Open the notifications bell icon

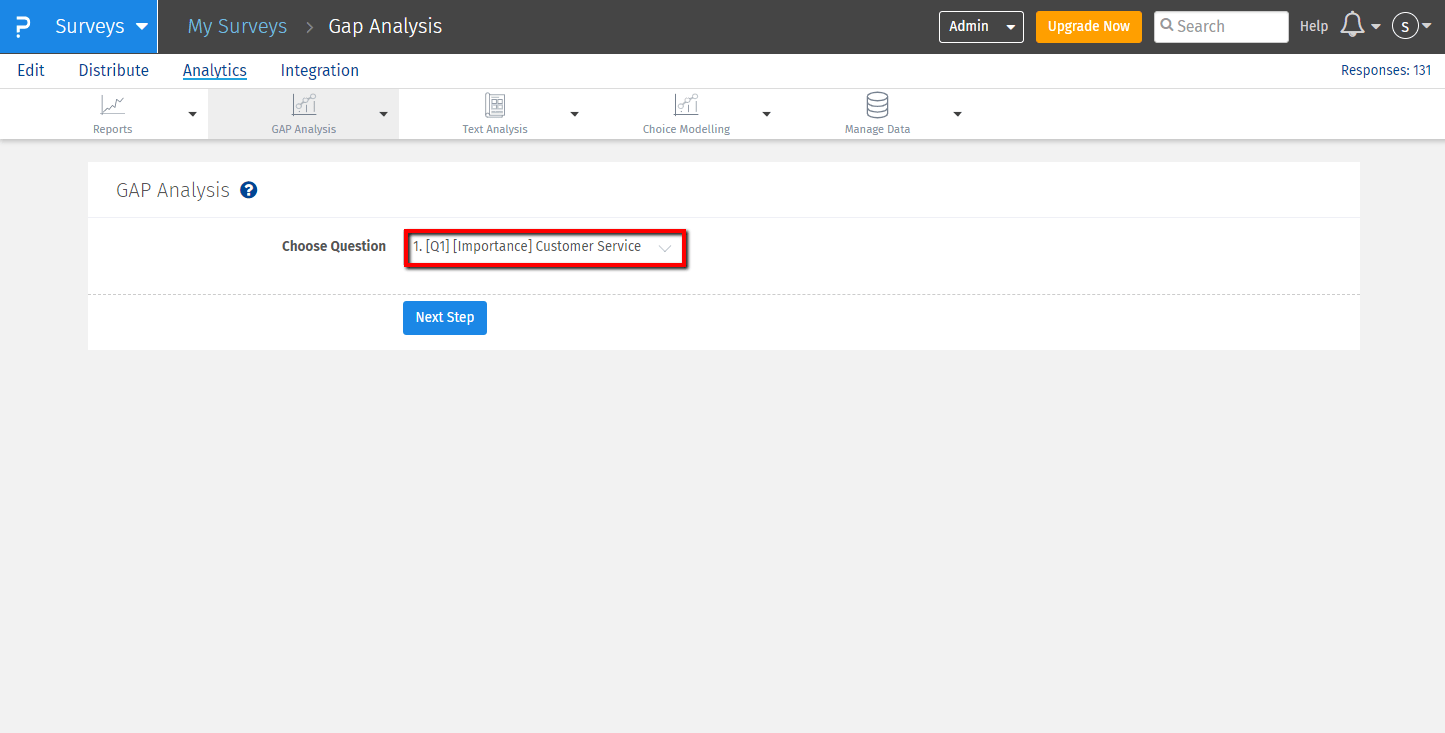pos(1352,26)
